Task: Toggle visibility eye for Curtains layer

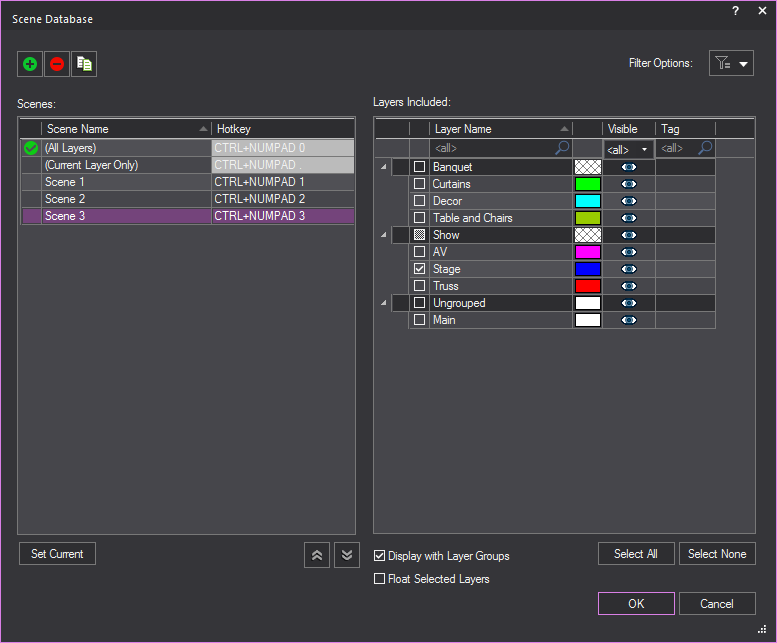Action: tap(629, 184)
